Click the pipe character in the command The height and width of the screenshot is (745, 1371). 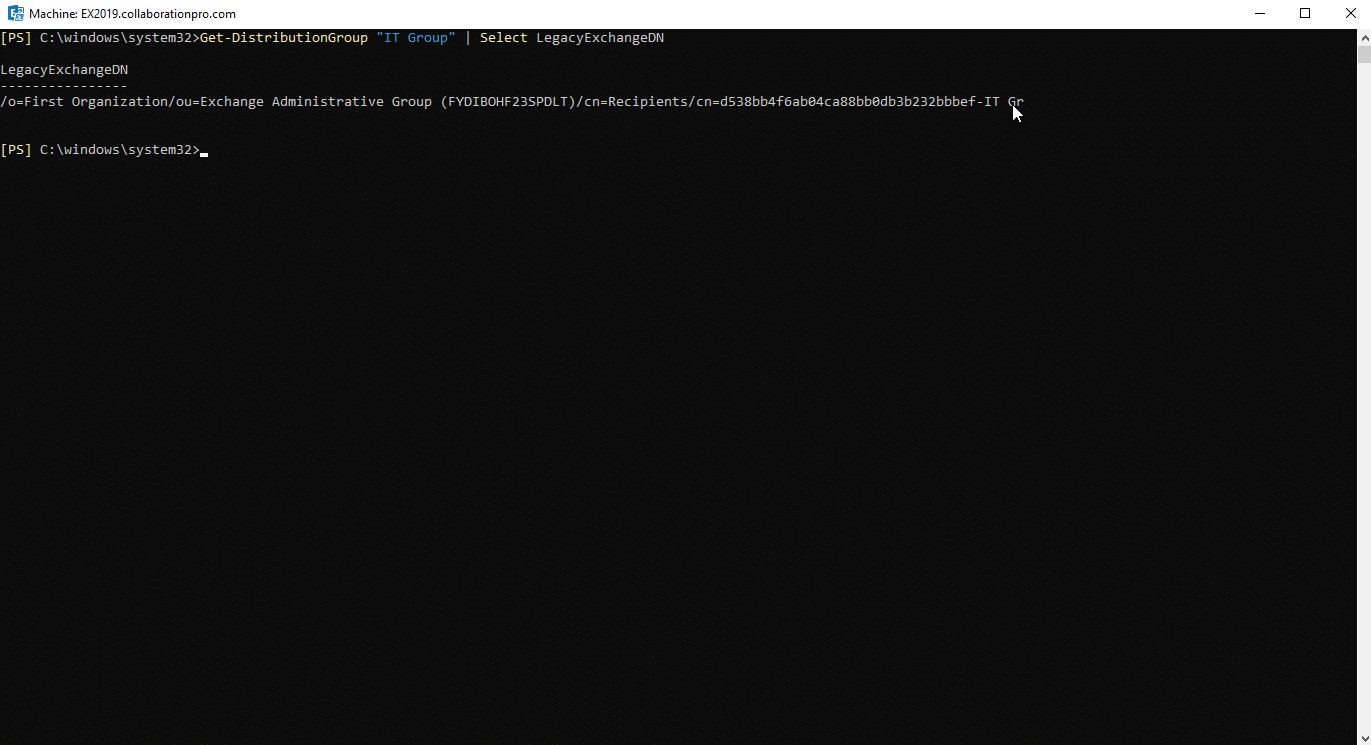[x=467, y=37]
